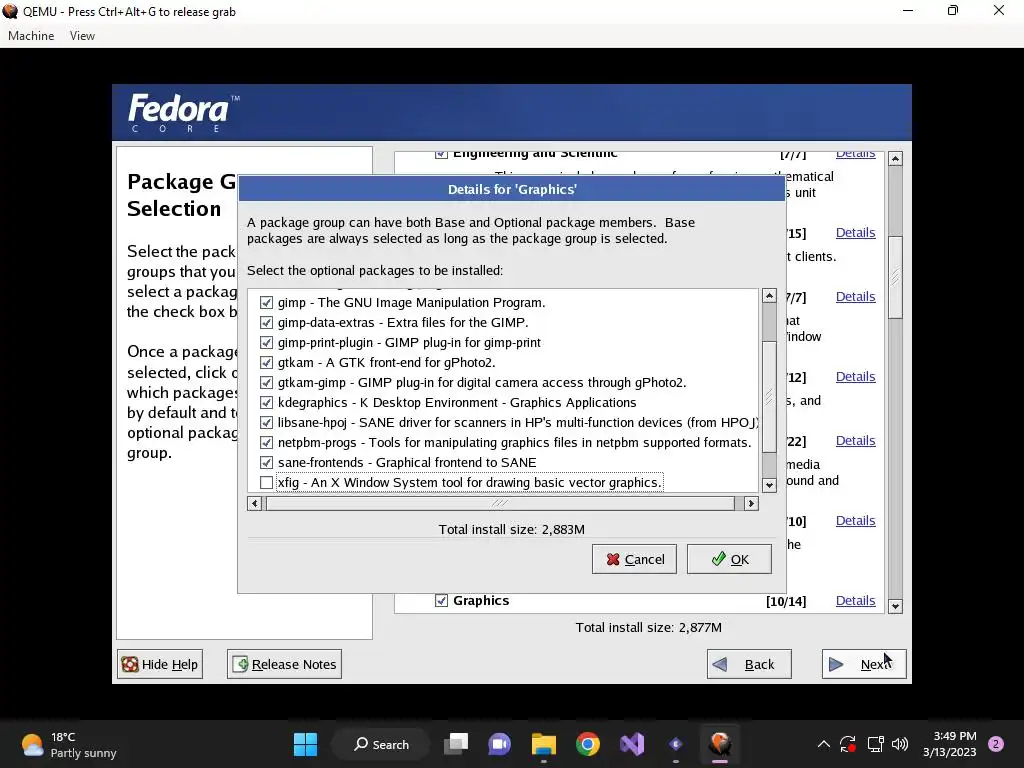Open Details link beside 15 count

pos(856,232)
